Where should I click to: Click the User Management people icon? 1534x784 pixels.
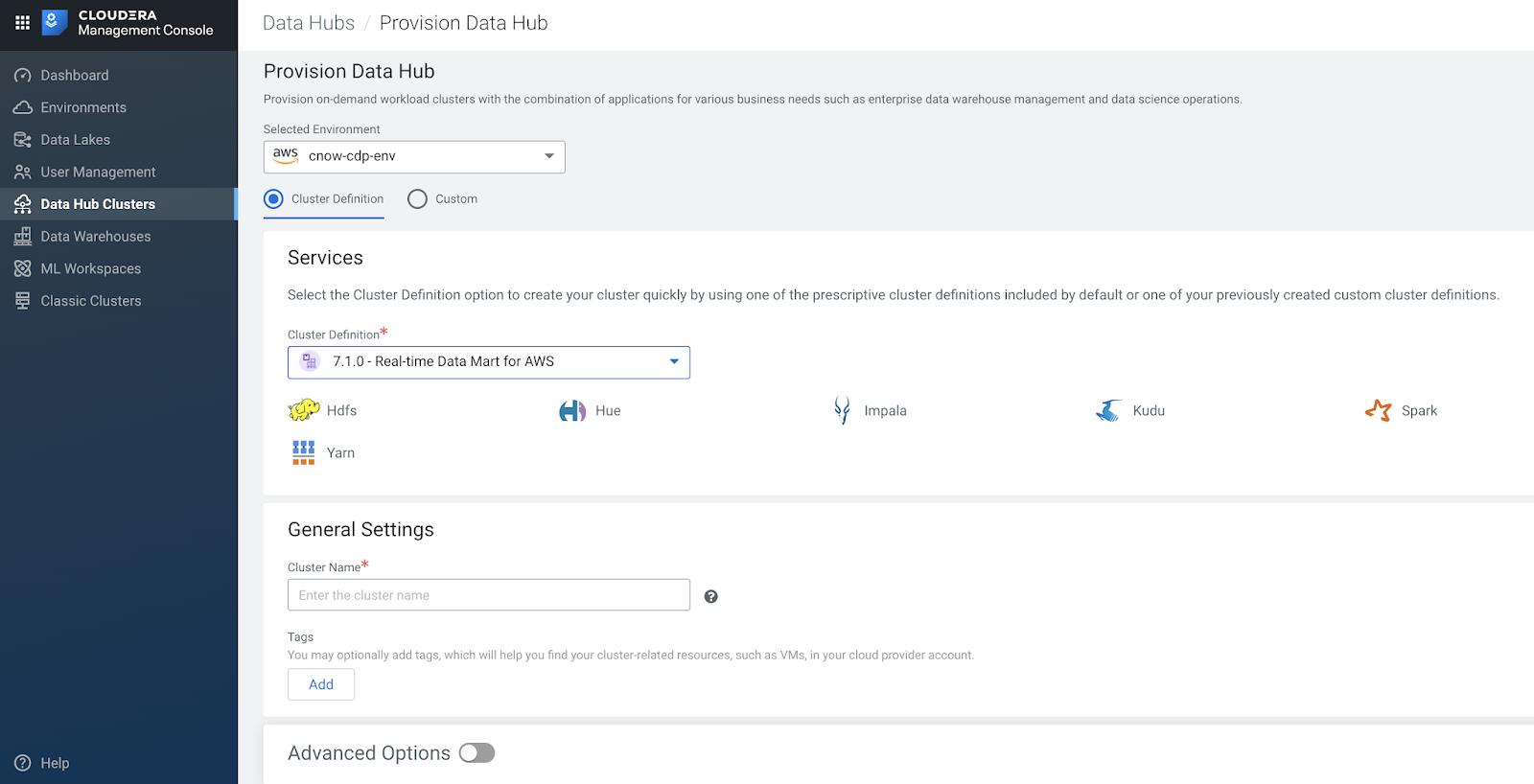point(23,173)
